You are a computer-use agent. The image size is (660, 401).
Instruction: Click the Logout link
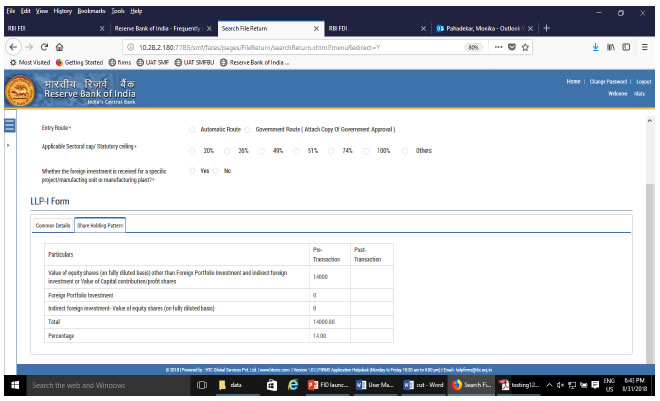[x=643, y=81]
